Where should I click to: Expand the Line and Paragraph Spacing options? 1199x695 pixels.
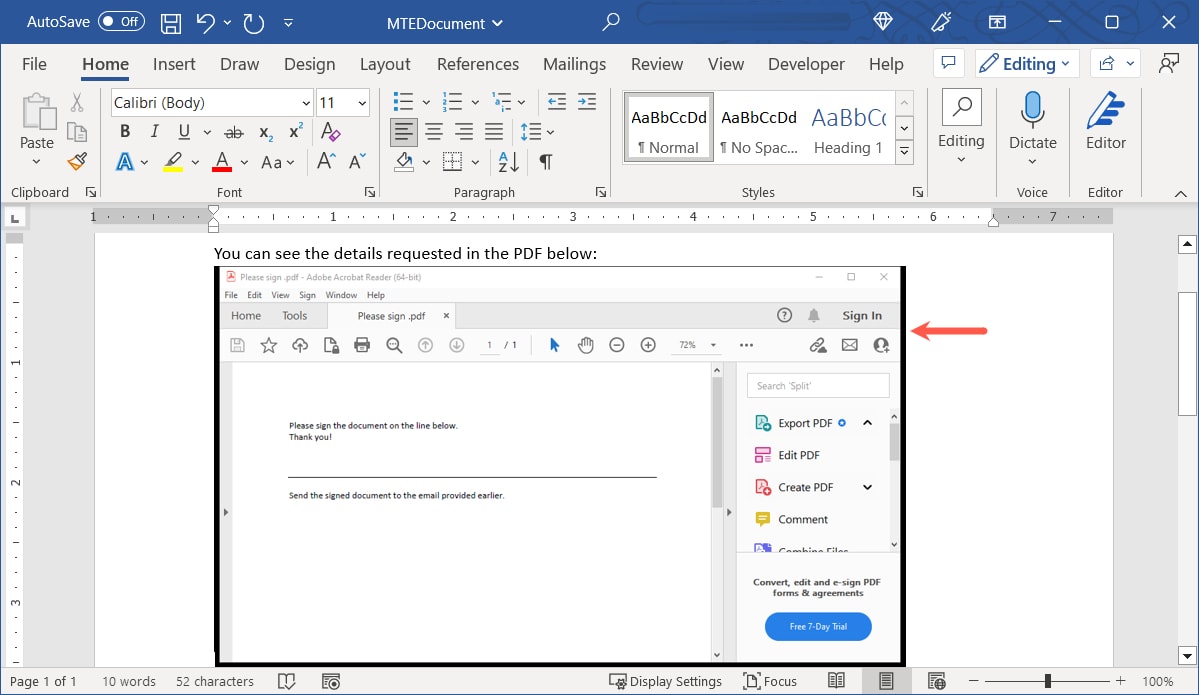point(537,131)
